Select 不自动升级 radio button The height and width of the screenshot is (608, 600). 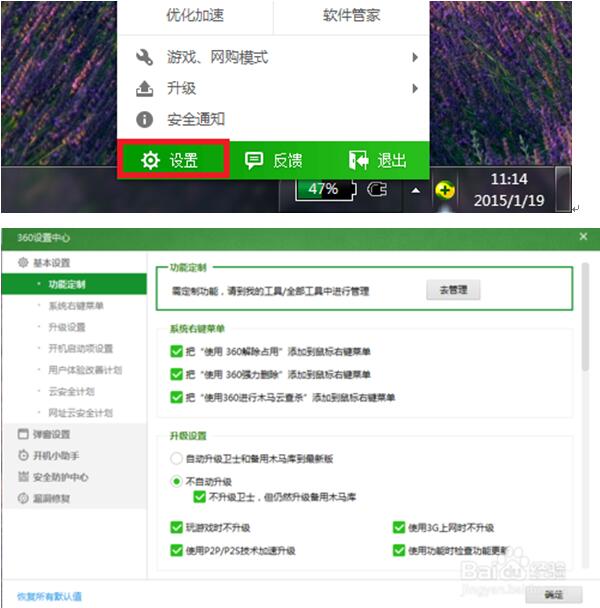point(176,482)
